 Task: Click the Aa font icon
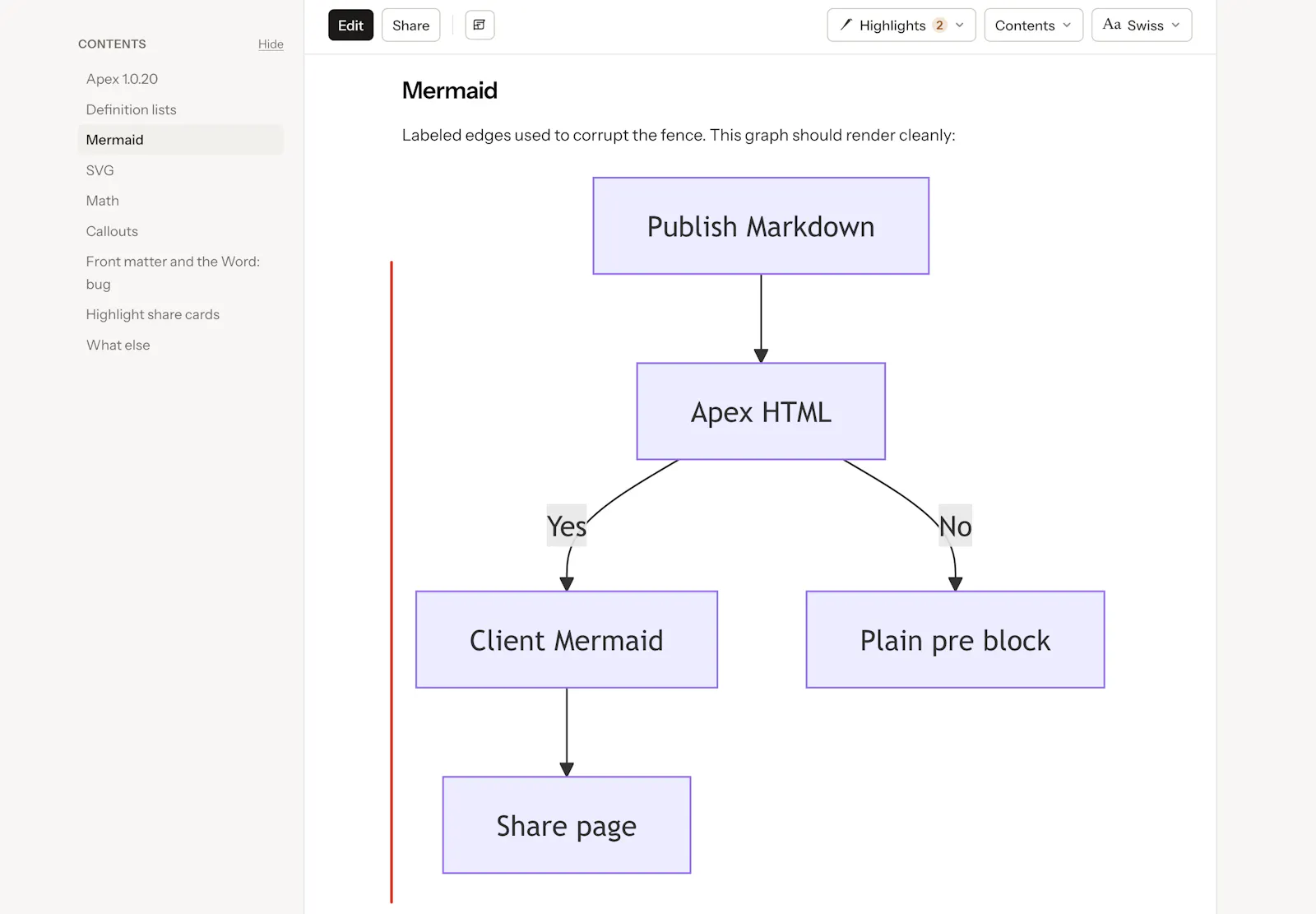coord(1111,25)
